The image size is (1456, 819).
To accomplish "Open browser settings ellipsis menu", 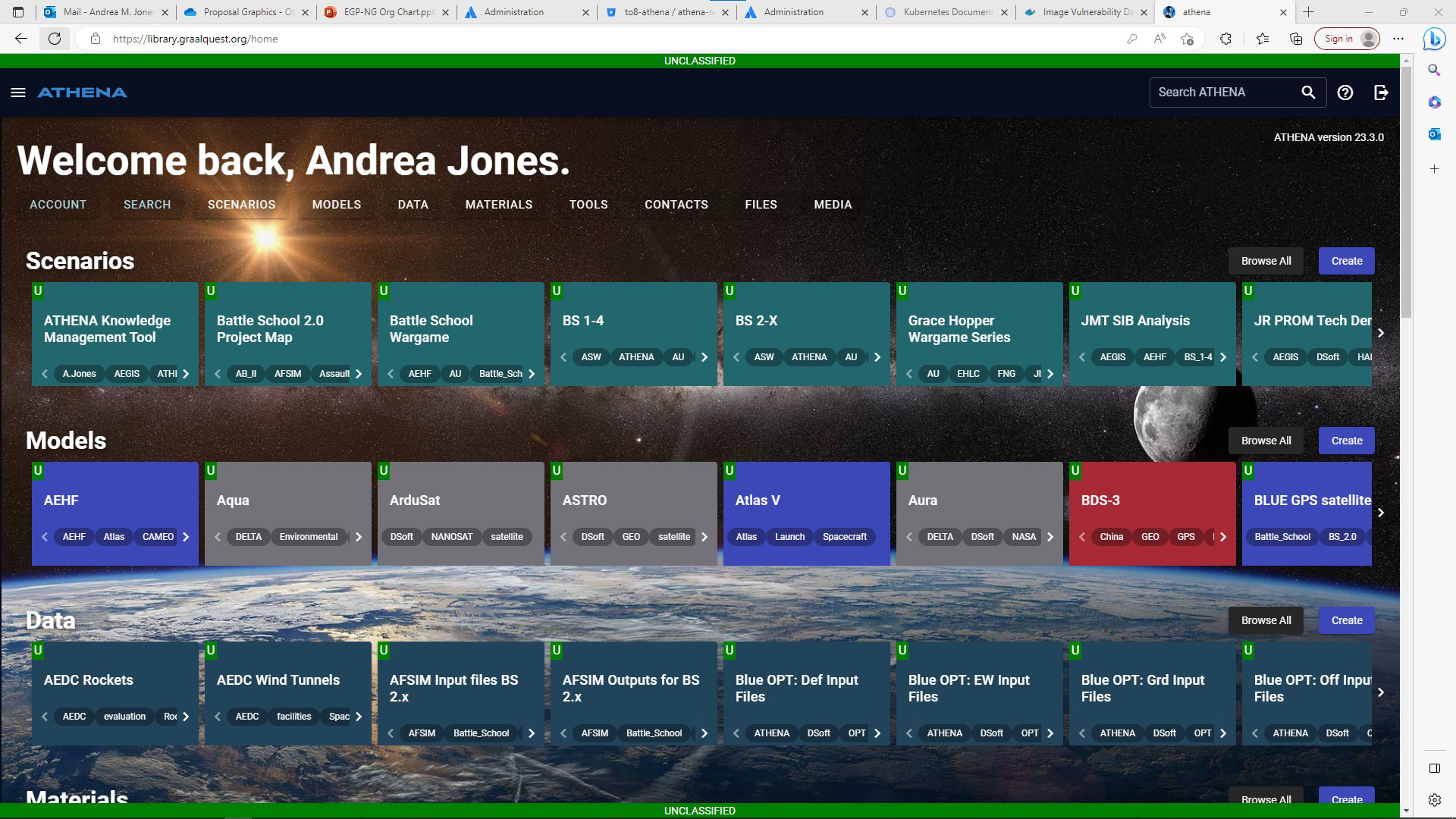I will point(1398,39).
